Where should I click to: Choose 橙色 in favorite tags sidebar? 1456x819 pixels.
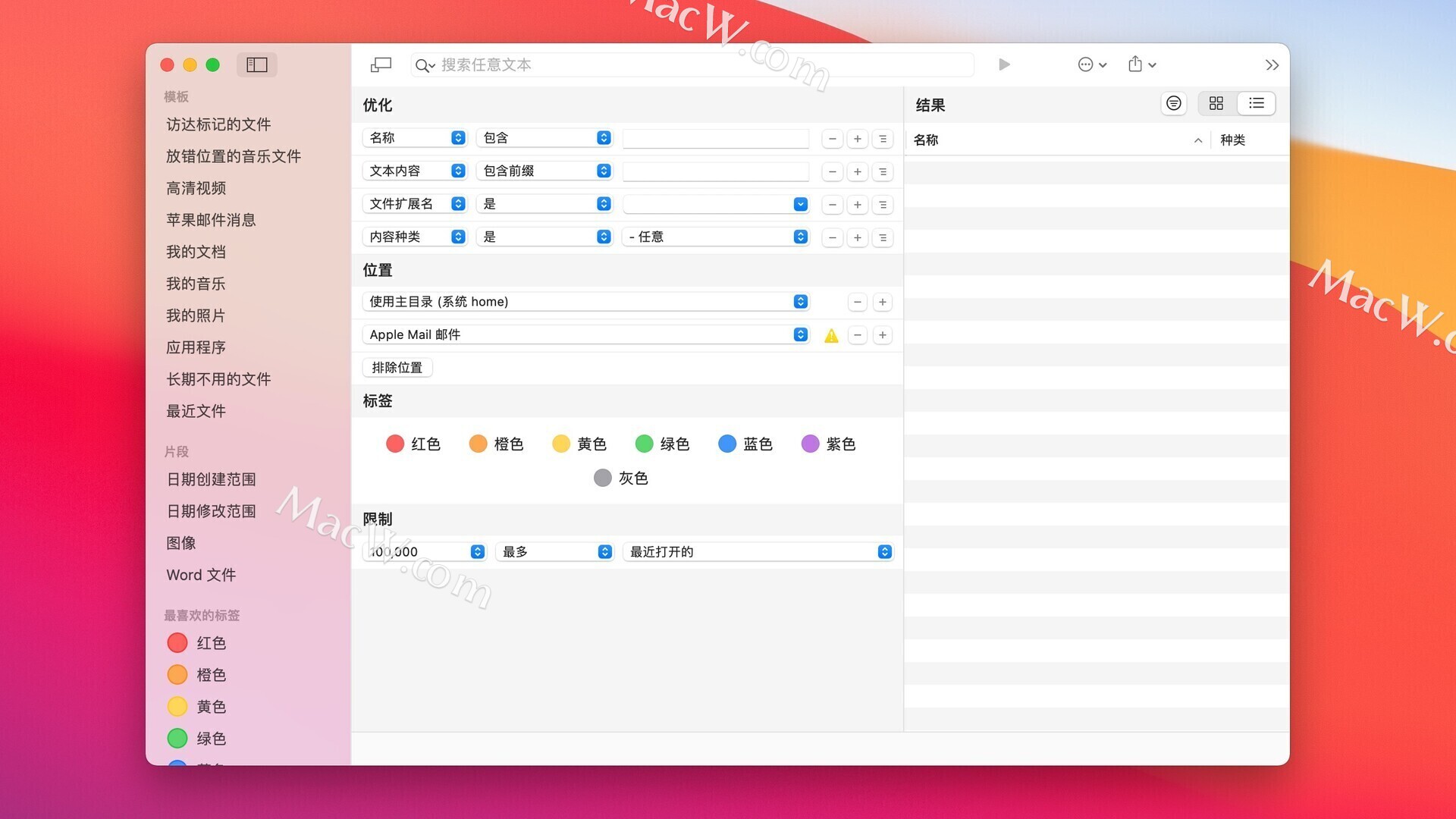[196, 675]
